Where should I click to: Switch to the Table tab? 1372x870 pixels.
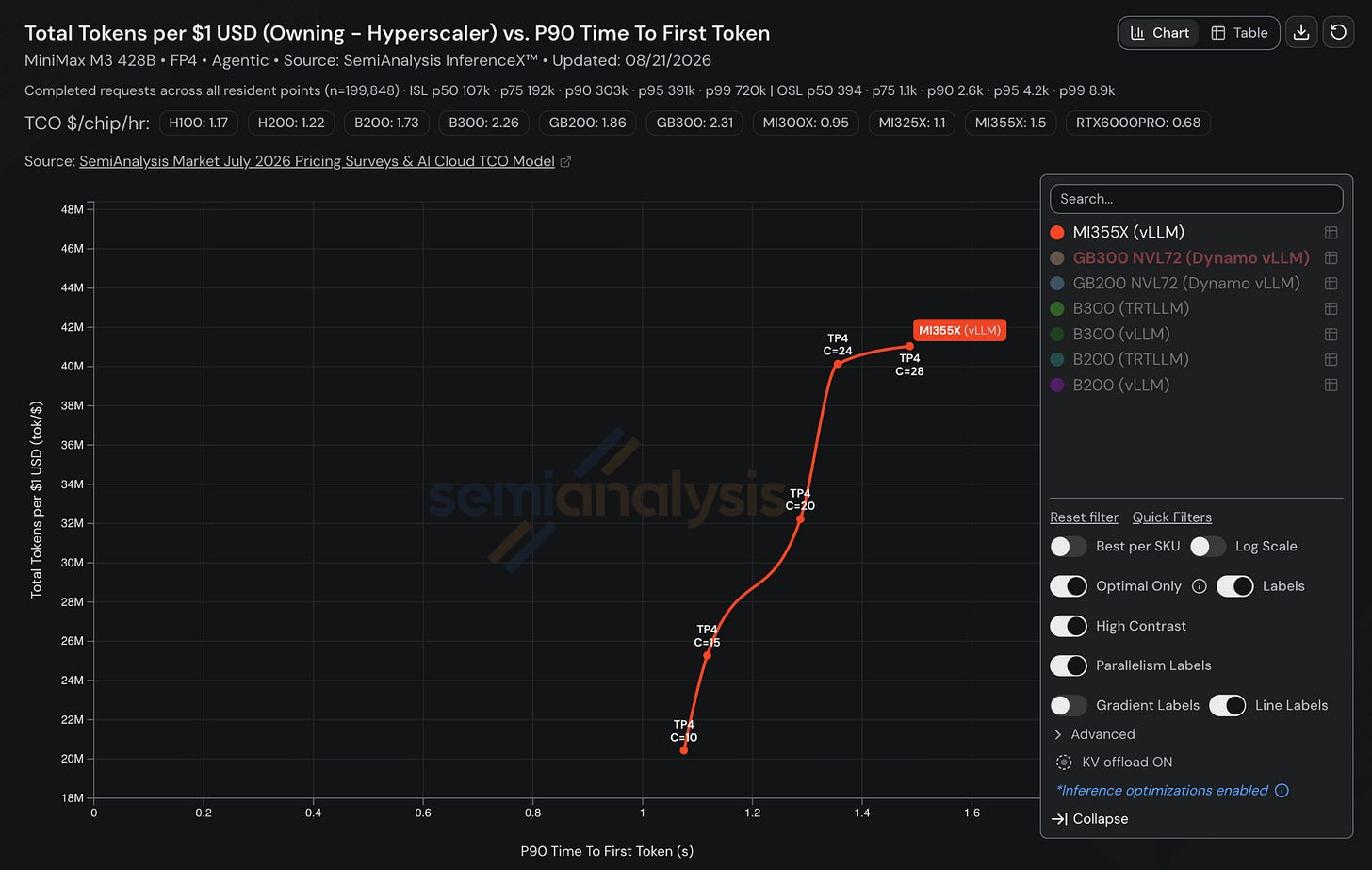(x=1239, y=33)
